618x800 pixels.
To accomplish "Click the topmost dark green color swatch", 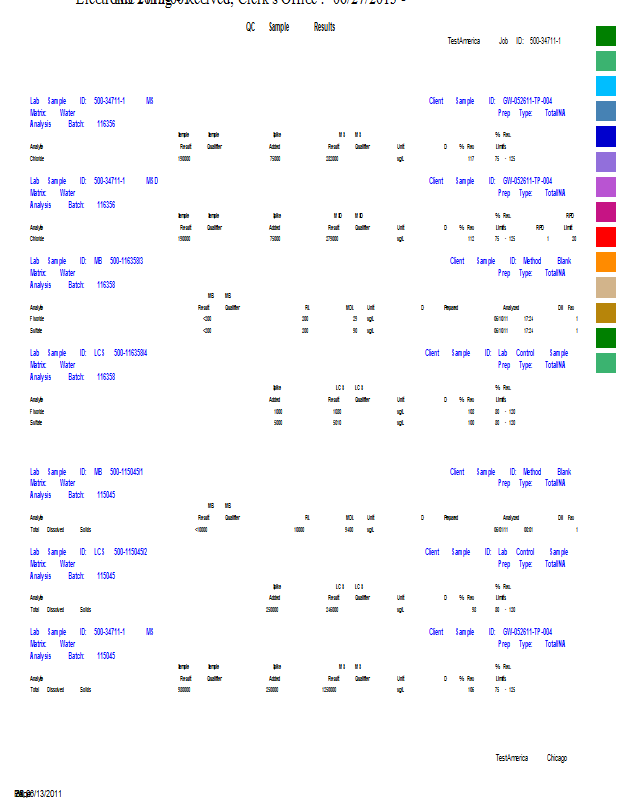I will coord(606,36).
